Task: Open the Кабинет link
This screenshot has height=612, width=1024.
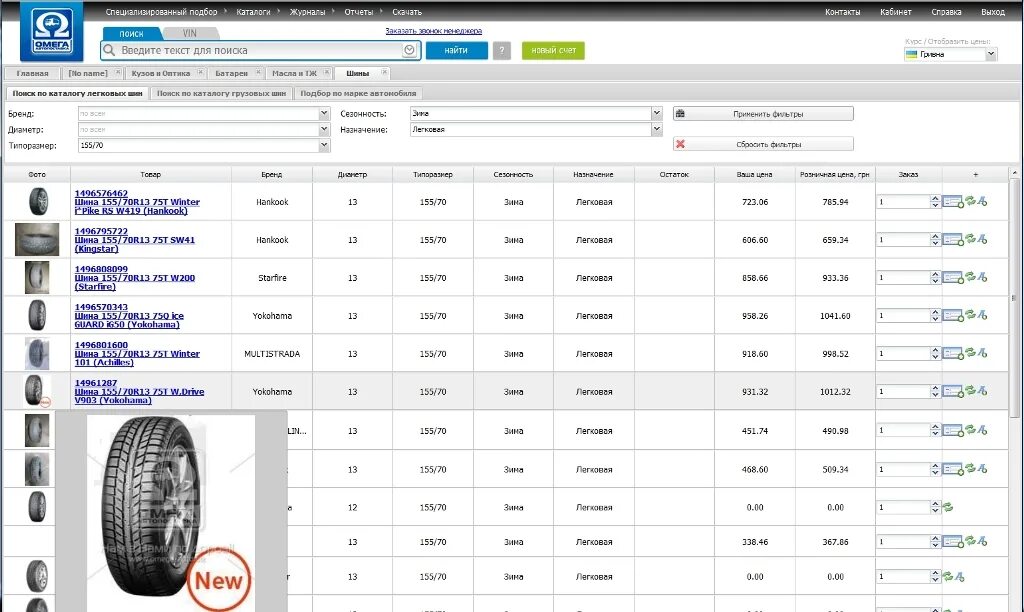Action: (895, 12)
